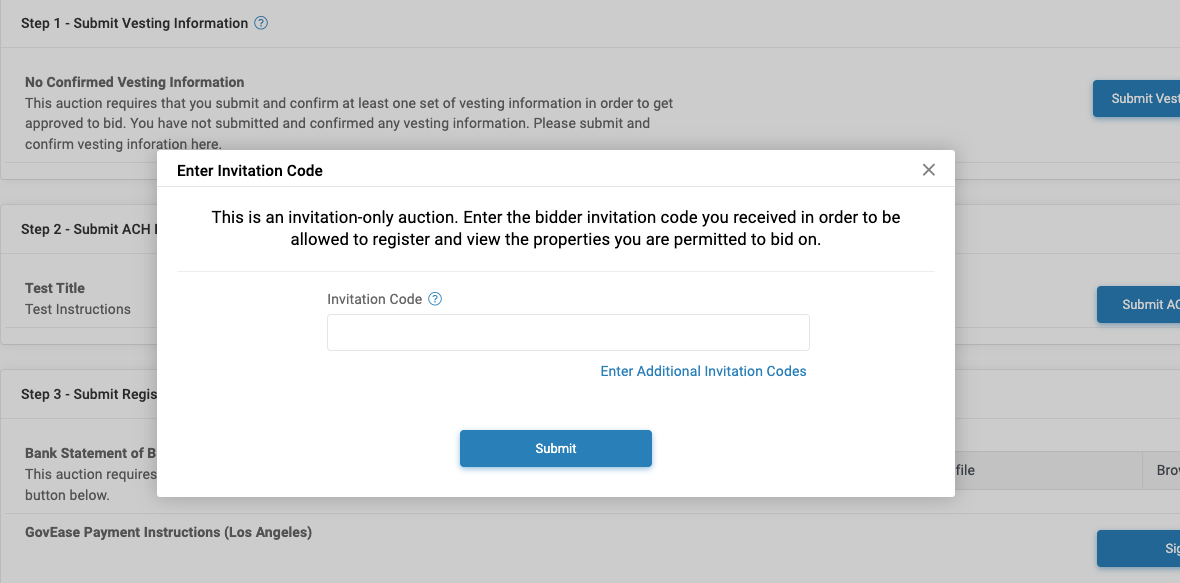Click the Browse column header cell
1180x583 pixels.
click(x=1161, y=470)
